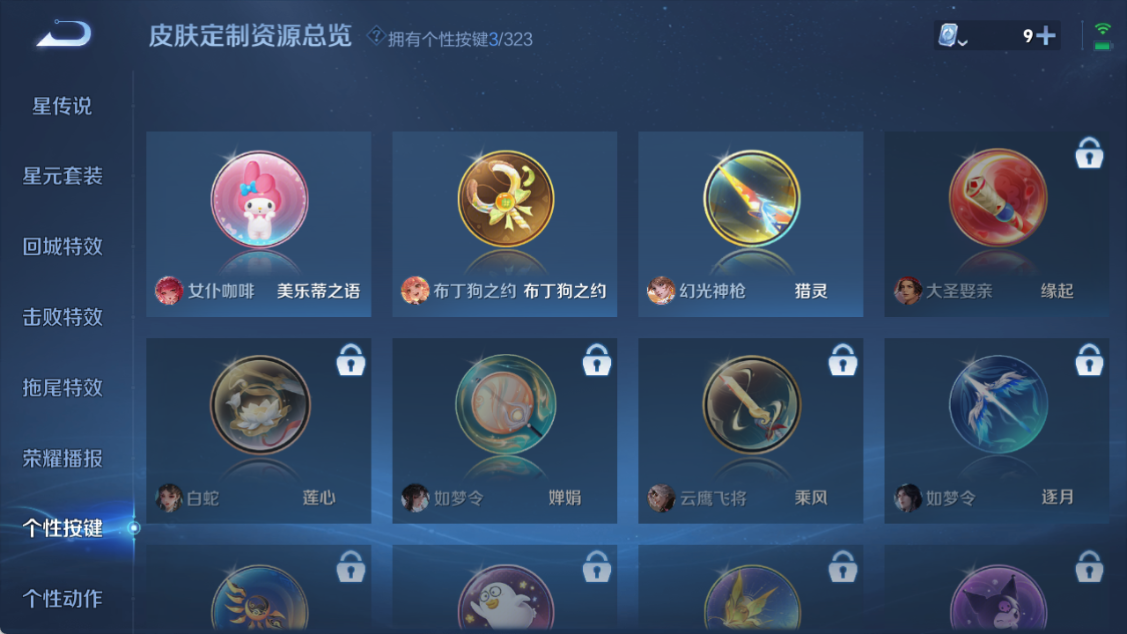The width and height of the screenshot is (1127, 634).
Task: Go back using the return arrow icon
Action: tap(64, 34)
